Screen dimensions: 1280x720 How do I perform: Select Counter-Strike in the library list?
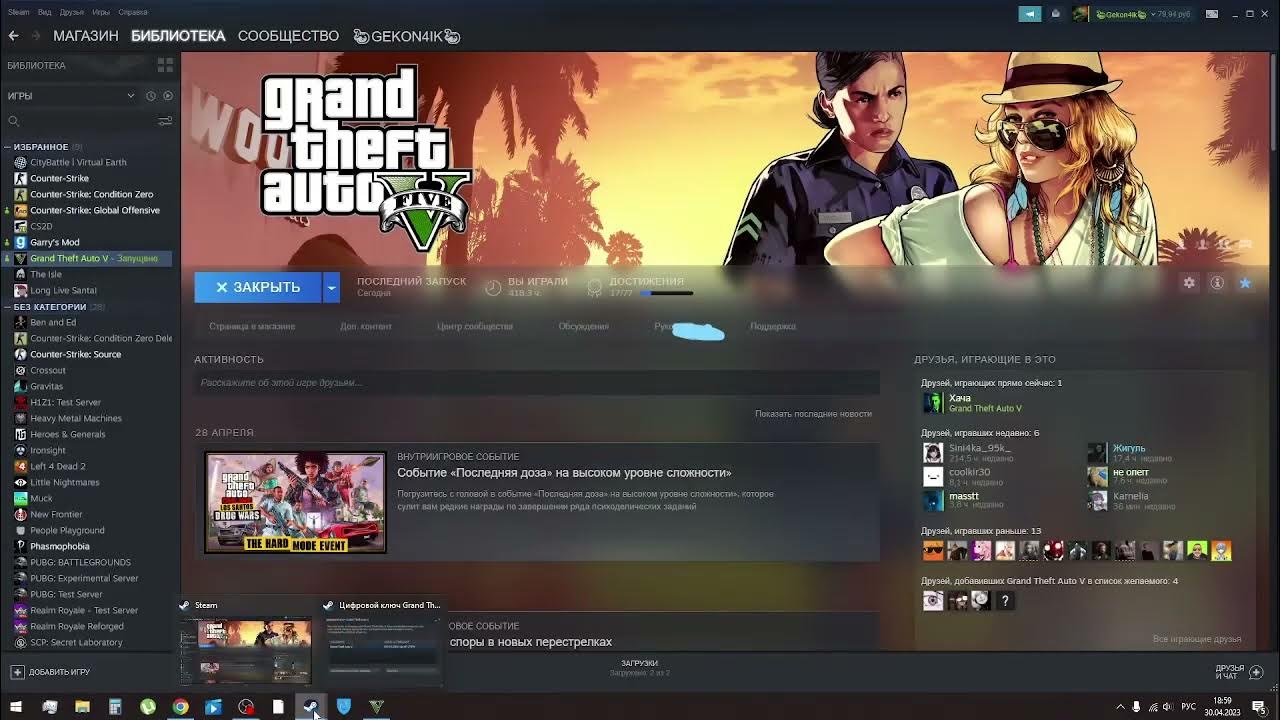pyautogui.click(x=59, y=178)
